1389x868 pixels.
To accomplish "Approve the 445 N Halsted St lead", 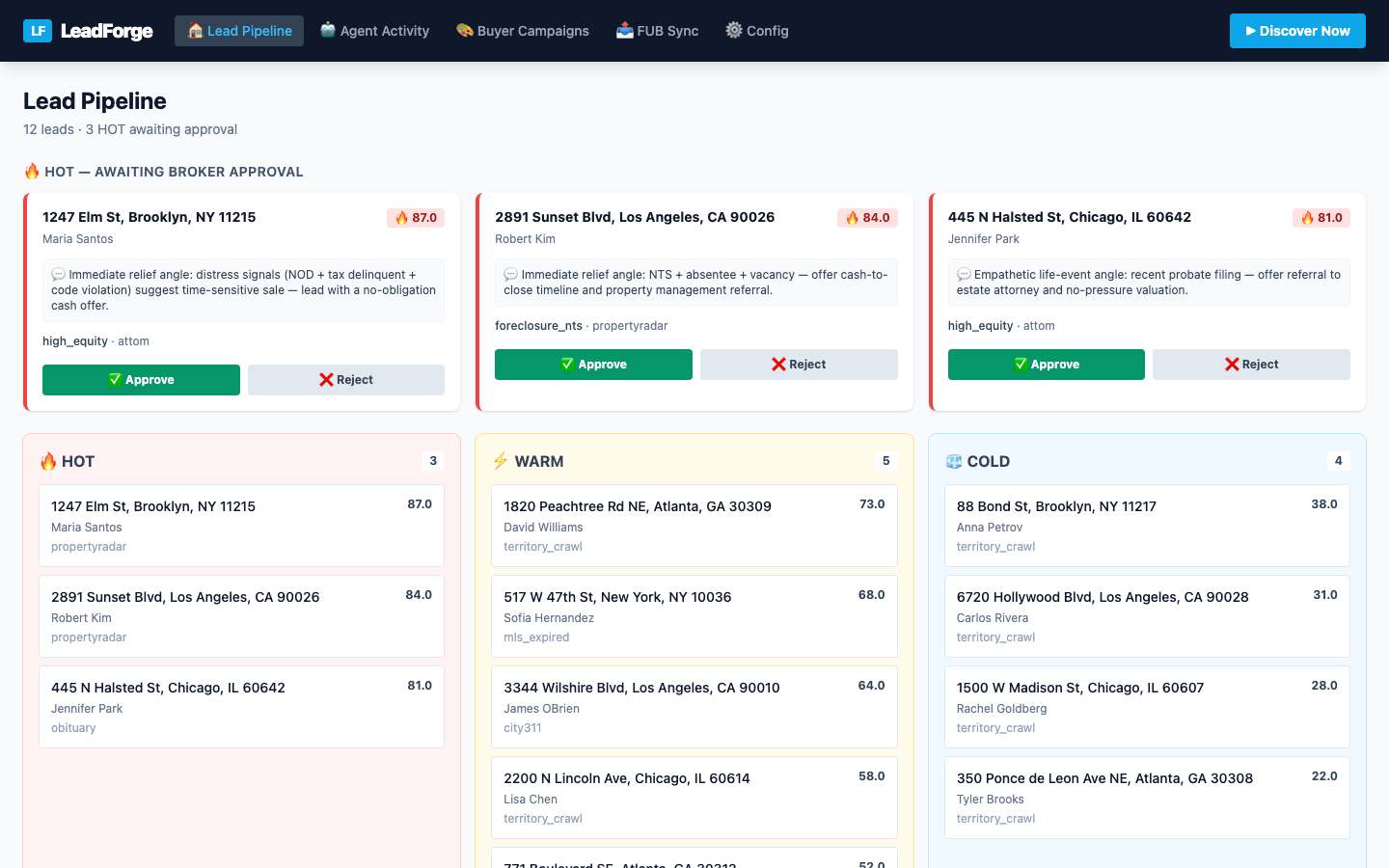I will 1047,365.
